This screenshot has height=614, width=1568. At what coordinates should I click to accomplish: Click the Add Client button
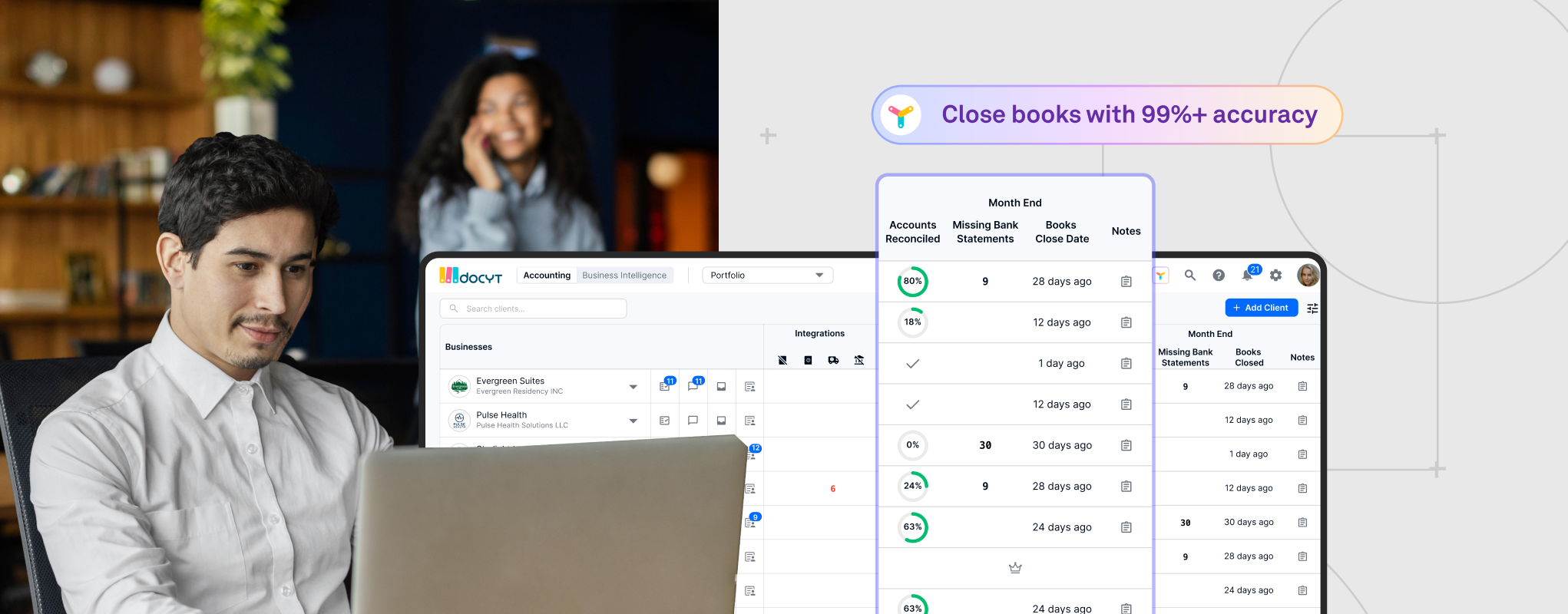[1262, 308]
